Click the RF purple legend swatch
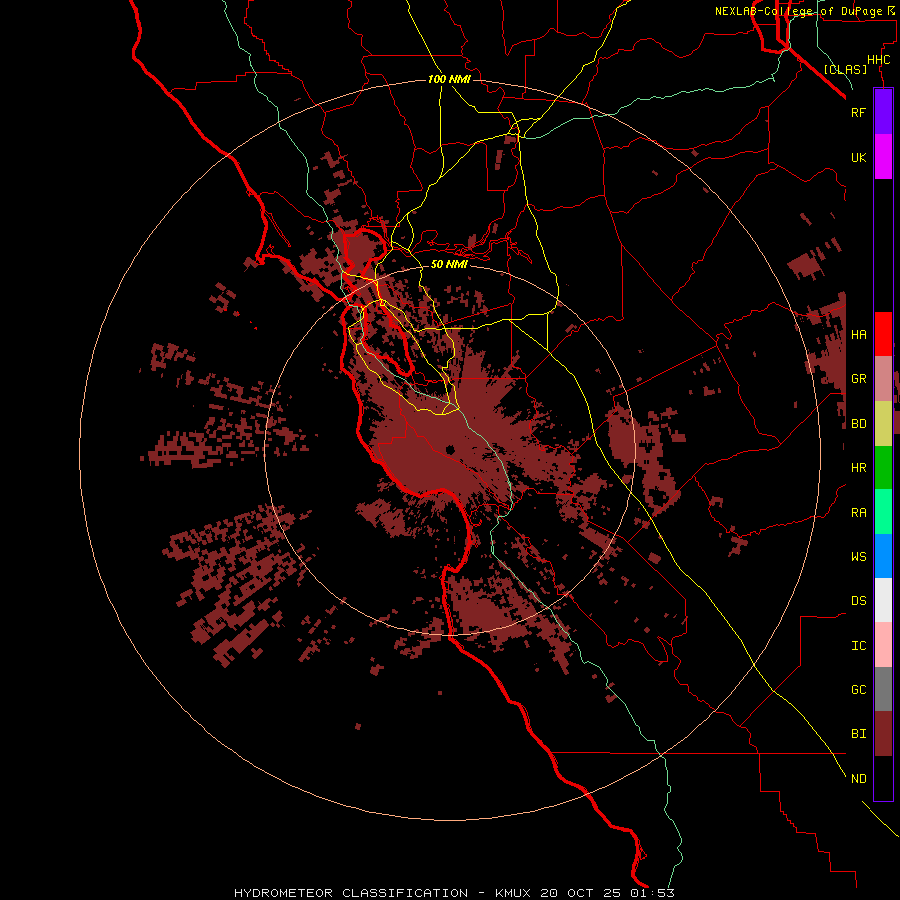Image resolution: width=900 pixels, height=900 pixels. 883,112
